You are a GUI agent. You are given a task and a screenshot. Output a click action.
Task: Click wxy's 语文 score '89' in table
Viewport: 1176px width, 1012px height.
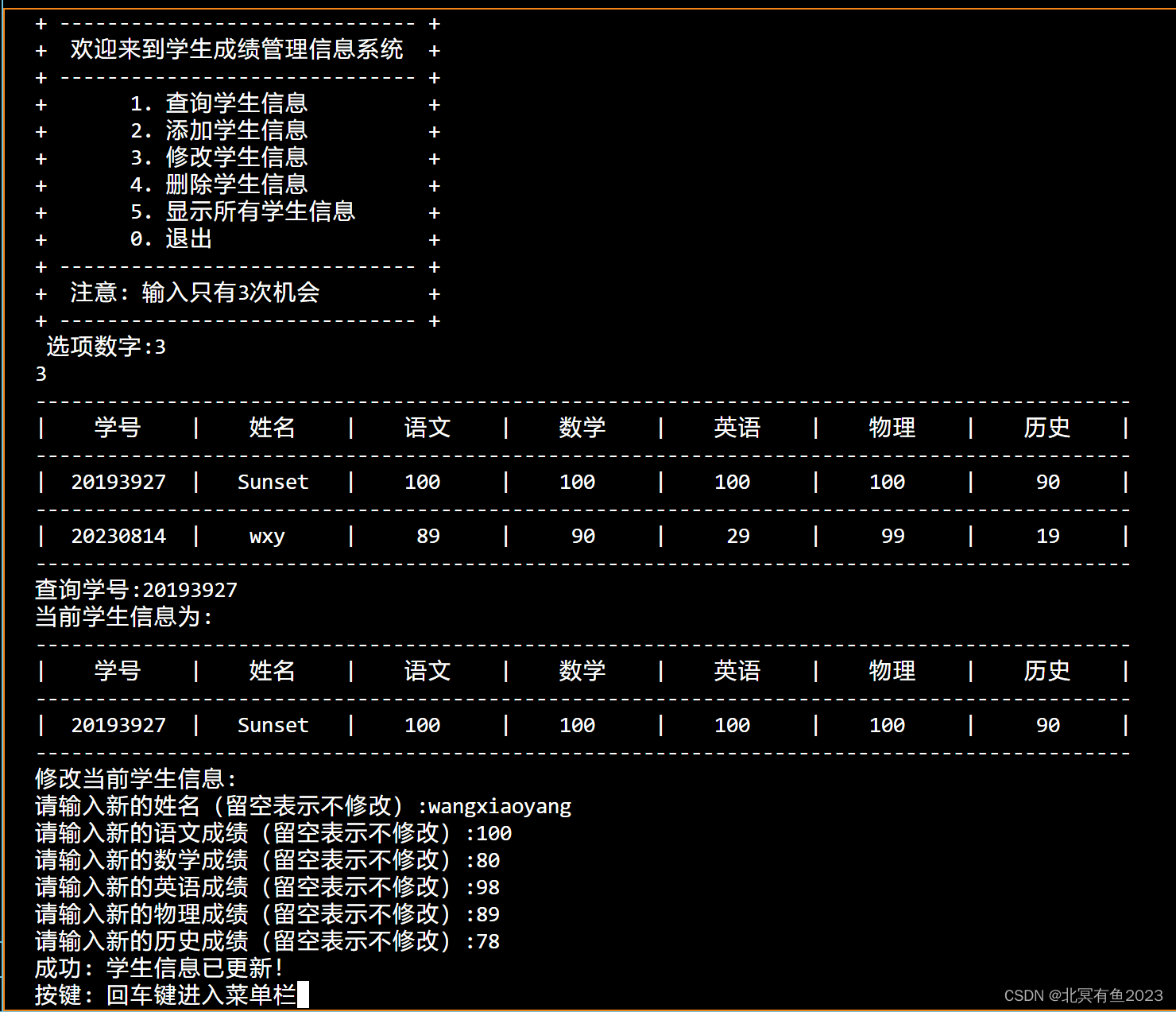point(428,536)
